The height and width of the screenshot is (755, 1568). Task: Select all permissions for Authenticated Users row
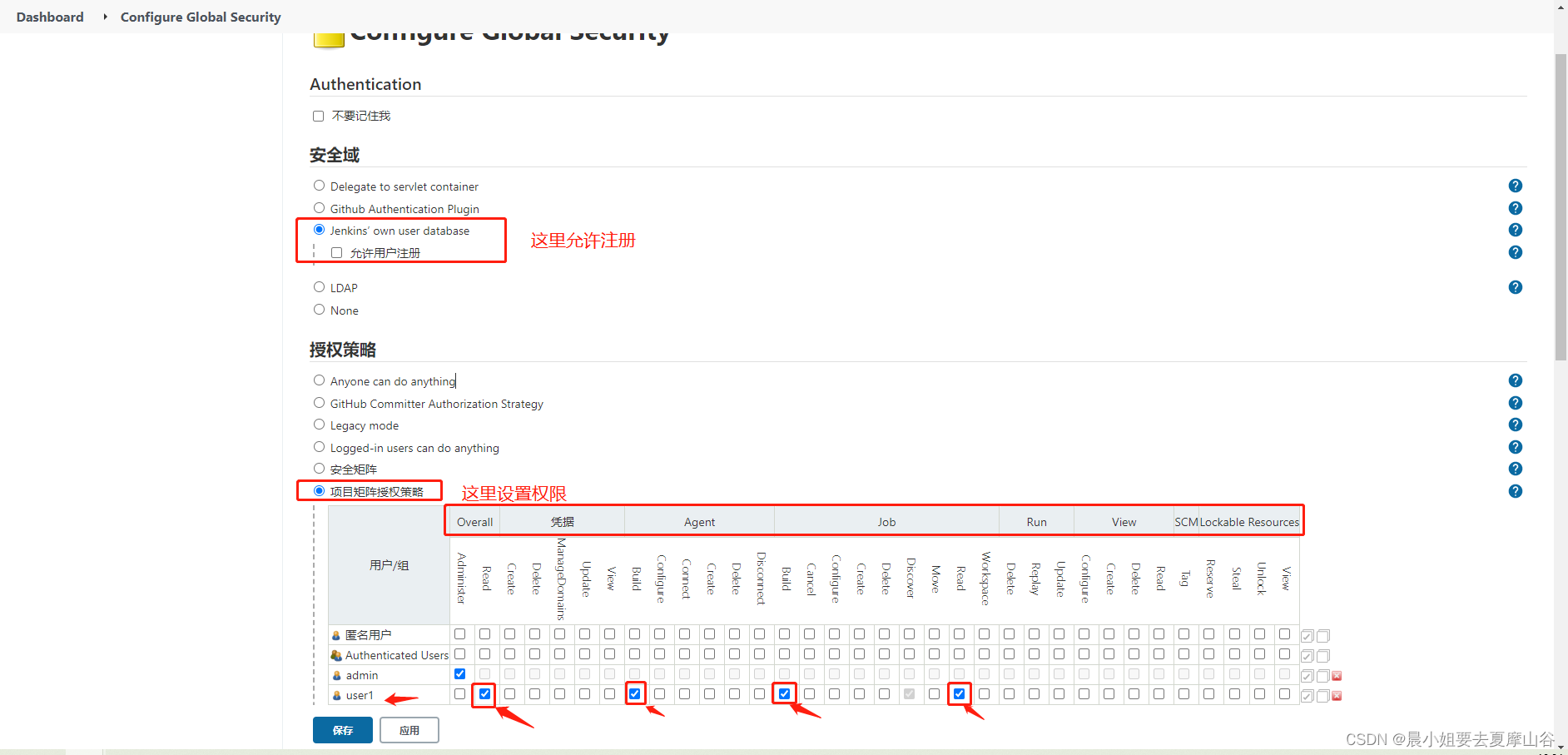tap(1307, 656)
